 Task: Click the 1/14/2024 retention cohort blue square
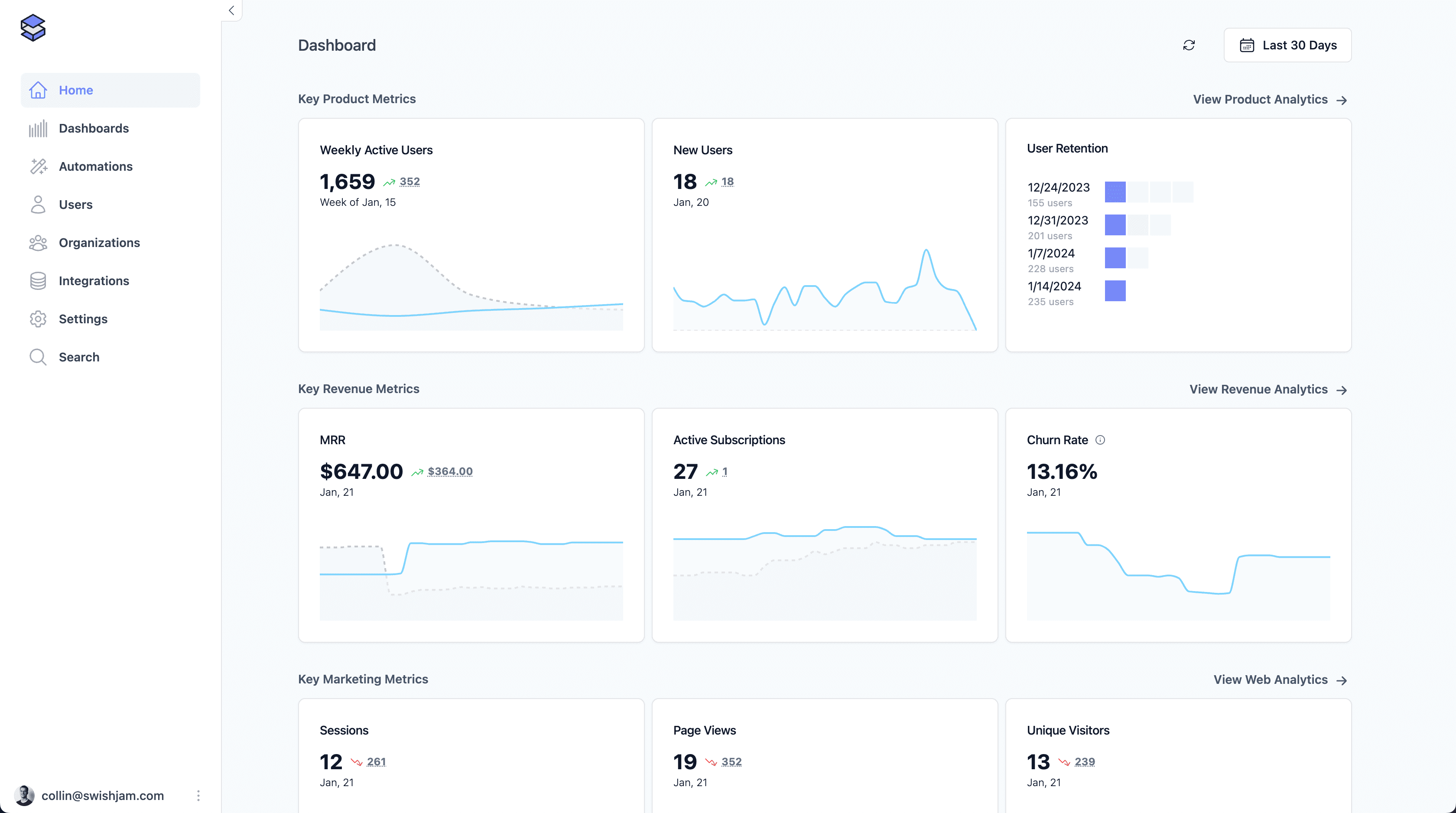point(1115,291)
